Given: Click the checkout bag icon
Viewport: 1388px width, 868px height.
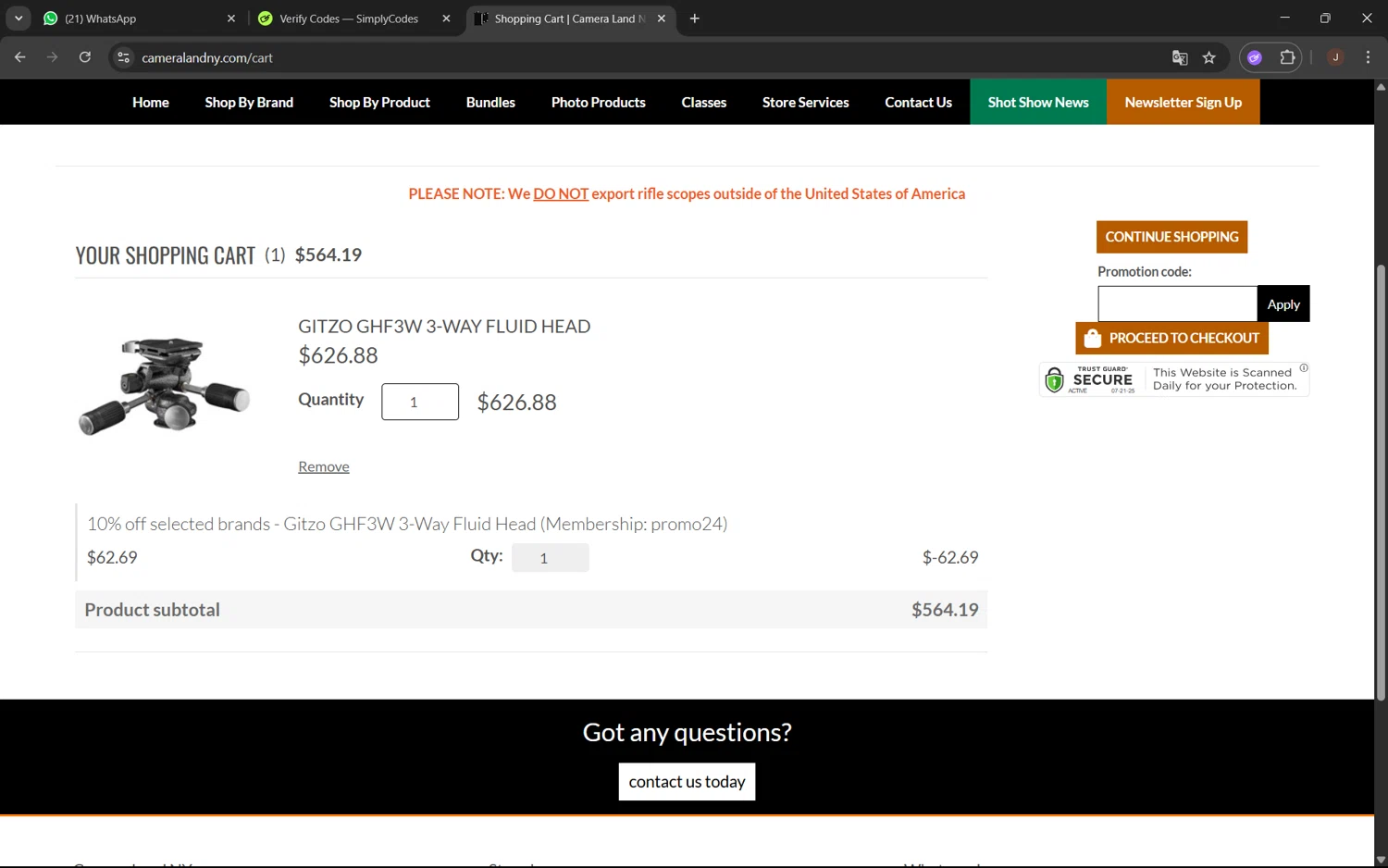Looking at the screenshot, I should click(x=1093, y=338).
